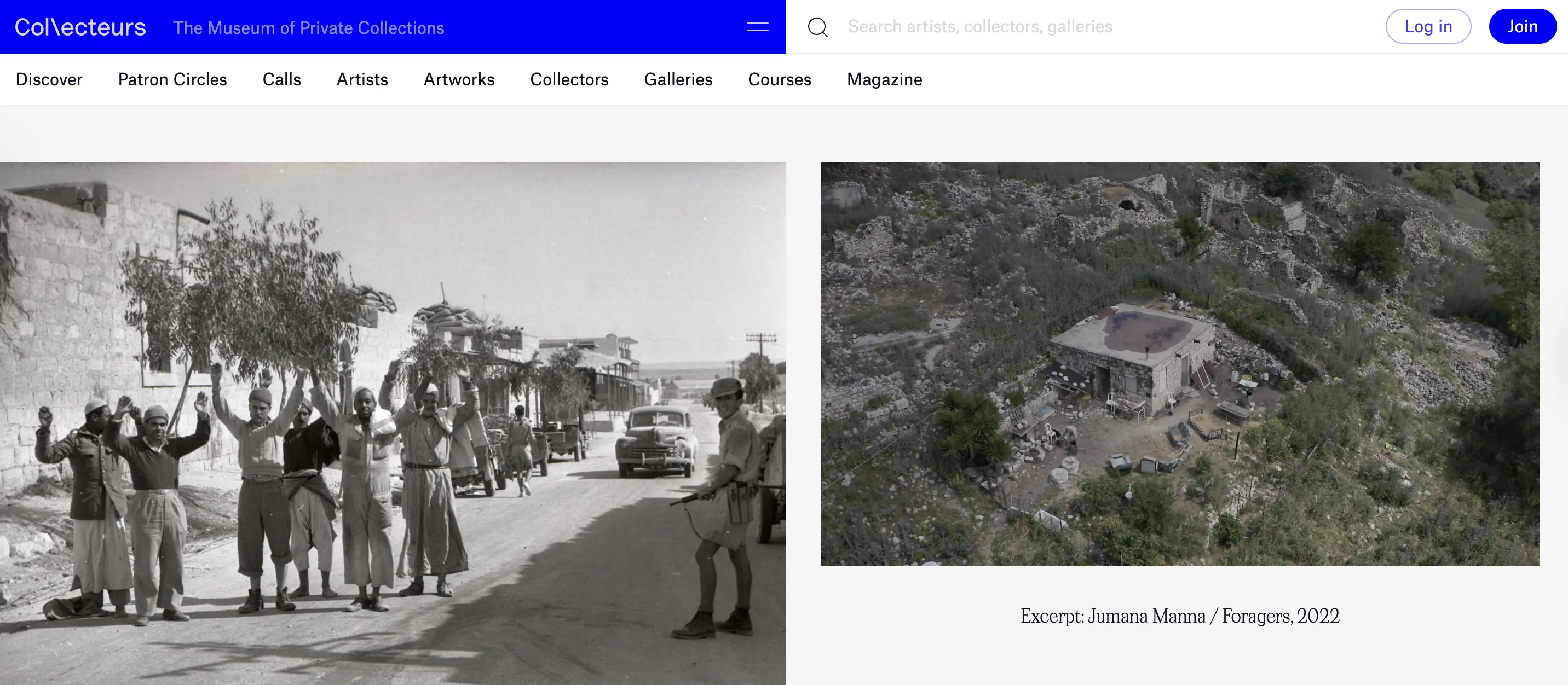The width and height of the screenshot is (1568, 685).
Task: Read the Magazine section
Action: pos(884,79)
